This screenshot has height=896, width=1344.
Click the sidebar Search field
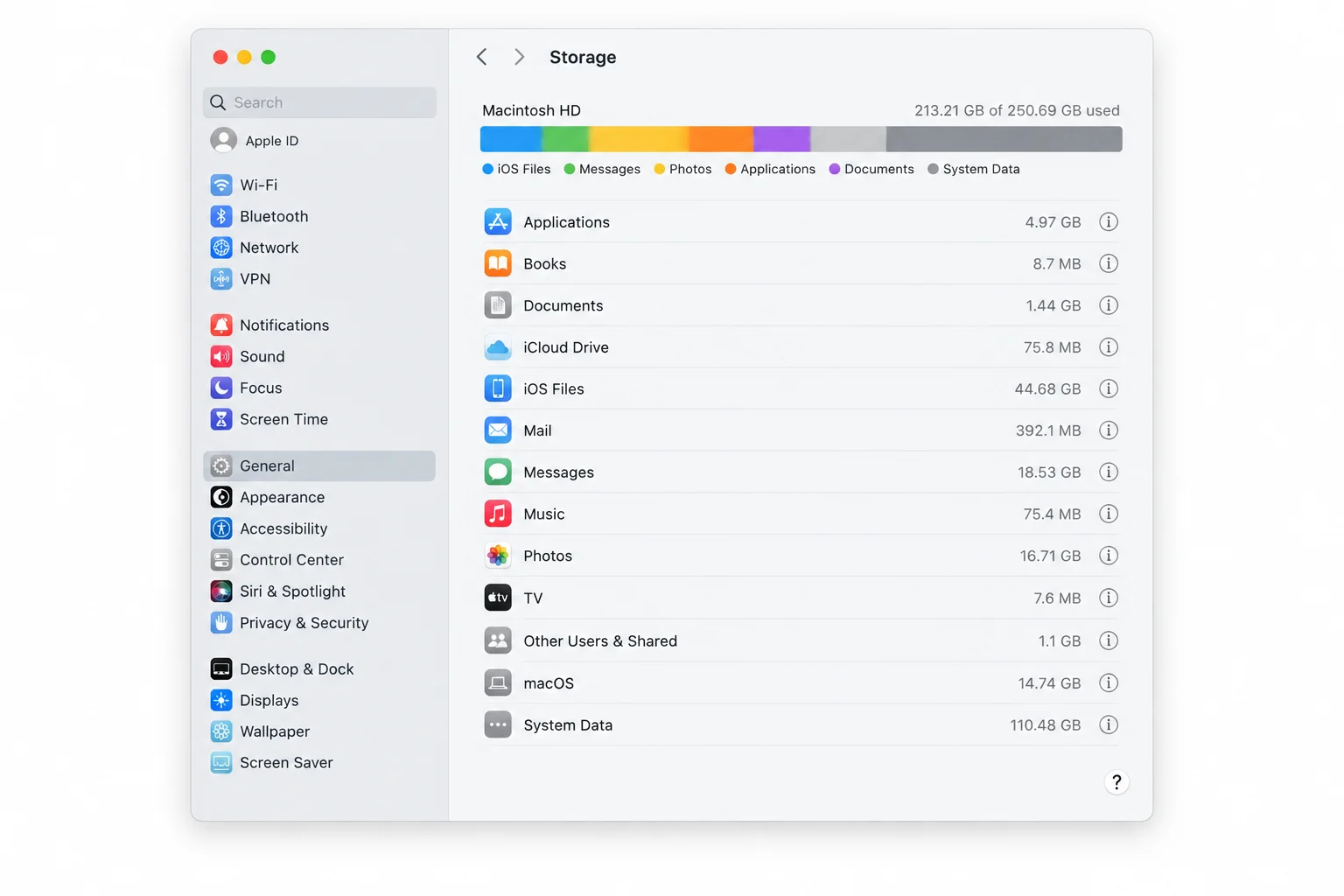point(319,102)
